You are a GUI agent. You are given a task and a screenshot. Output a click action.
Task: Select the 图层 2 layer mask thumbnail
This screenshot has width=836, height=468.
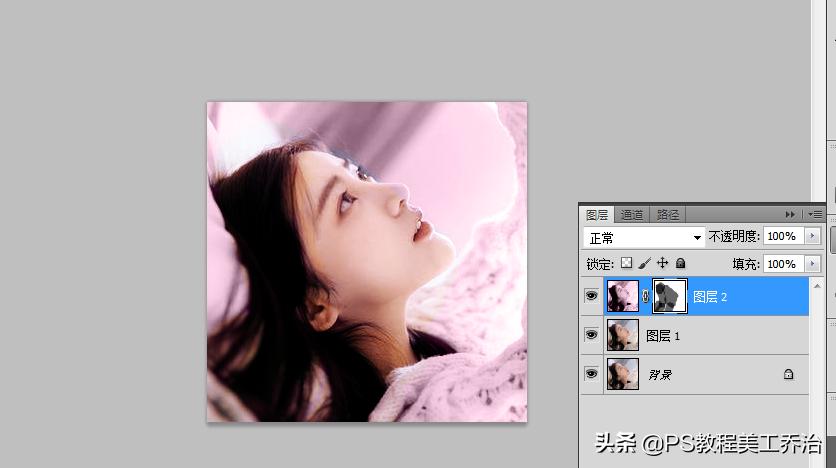coord(670,296)
